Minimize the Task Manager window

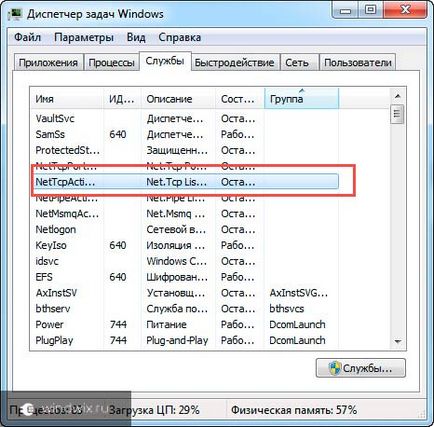346,11
